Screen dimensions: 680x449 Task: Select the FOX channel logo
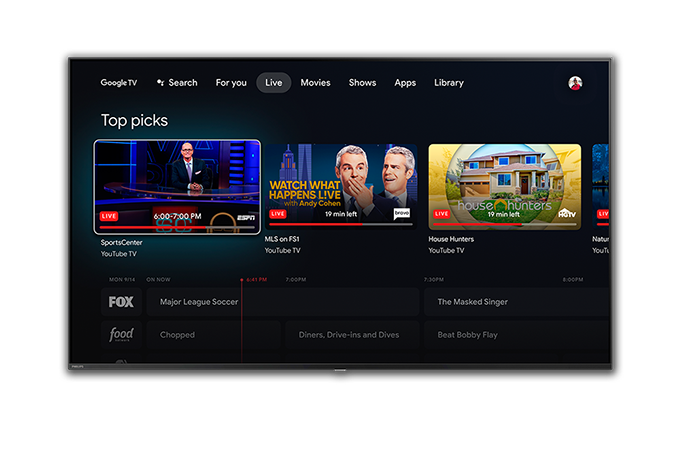[x=121, y=302]
